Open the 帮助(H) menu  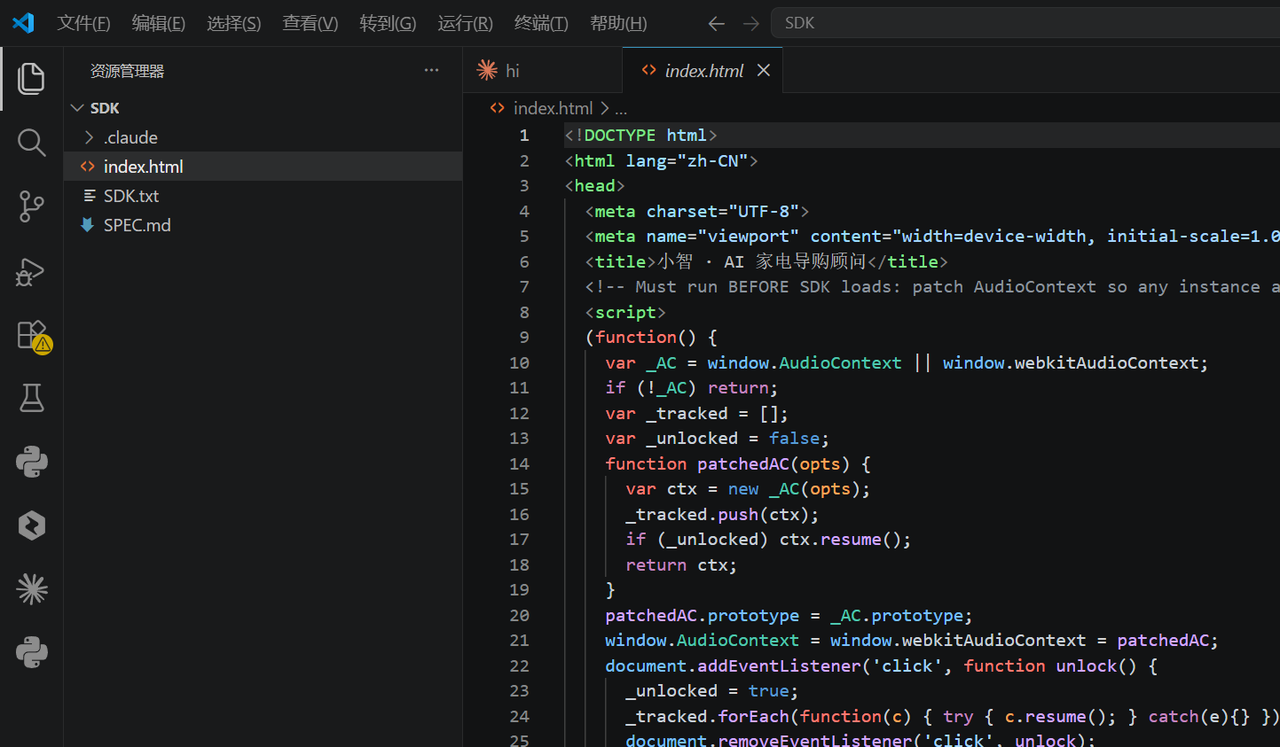click(x=618, y=23)
